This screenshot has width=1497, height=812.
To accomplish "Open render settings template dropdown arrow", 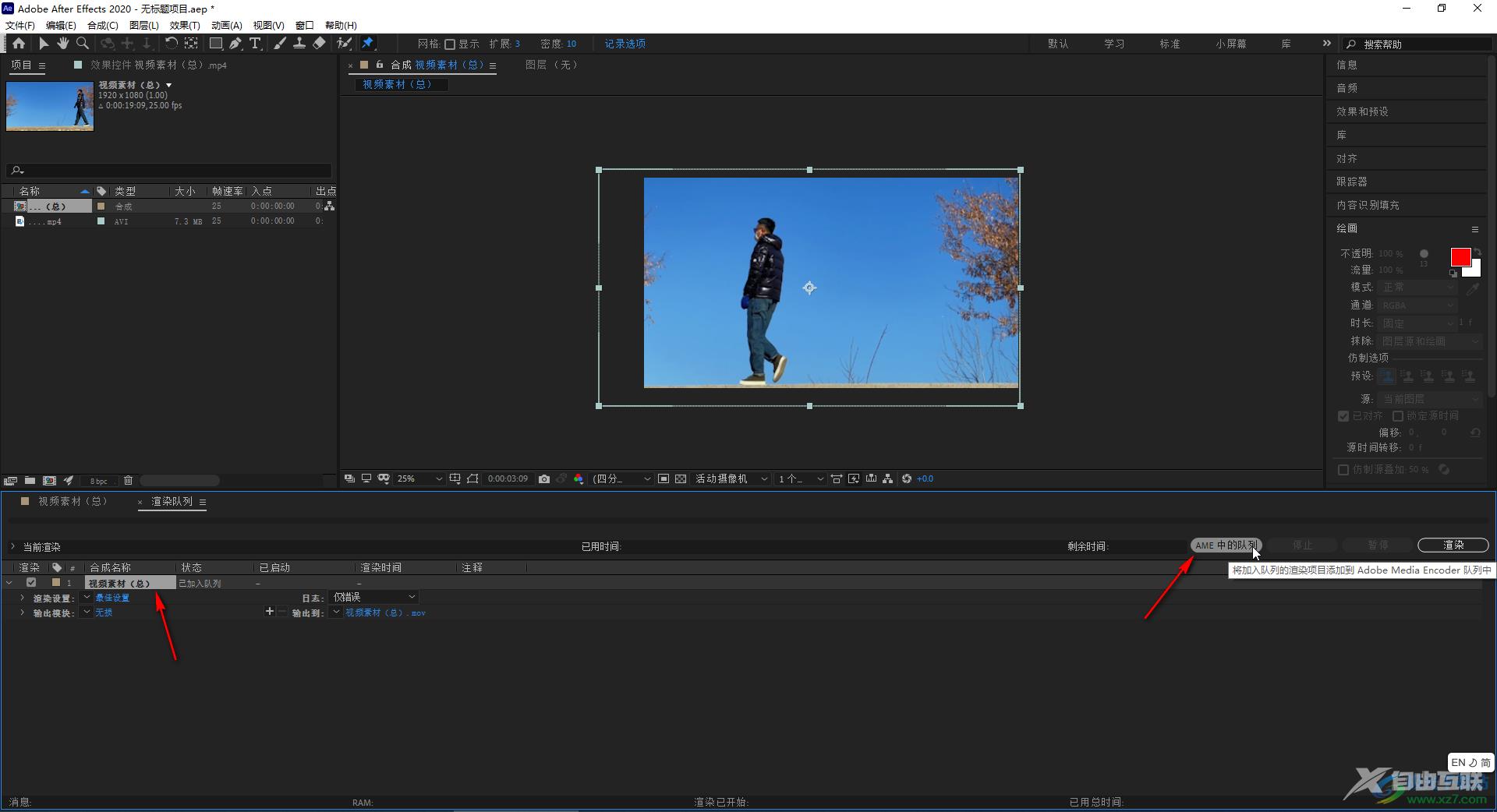I will (87, 598).
